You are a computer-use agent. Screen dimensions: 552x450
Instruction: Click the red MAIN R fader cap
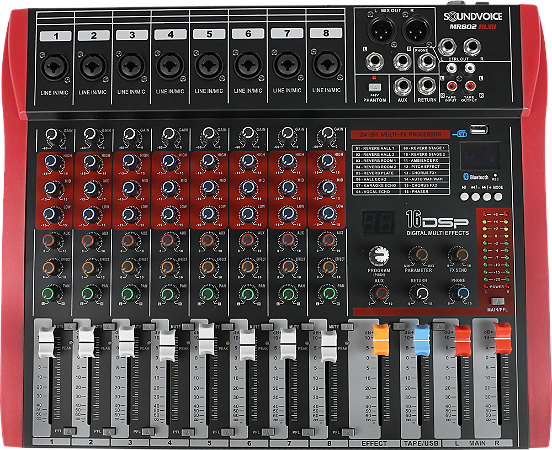503,339
